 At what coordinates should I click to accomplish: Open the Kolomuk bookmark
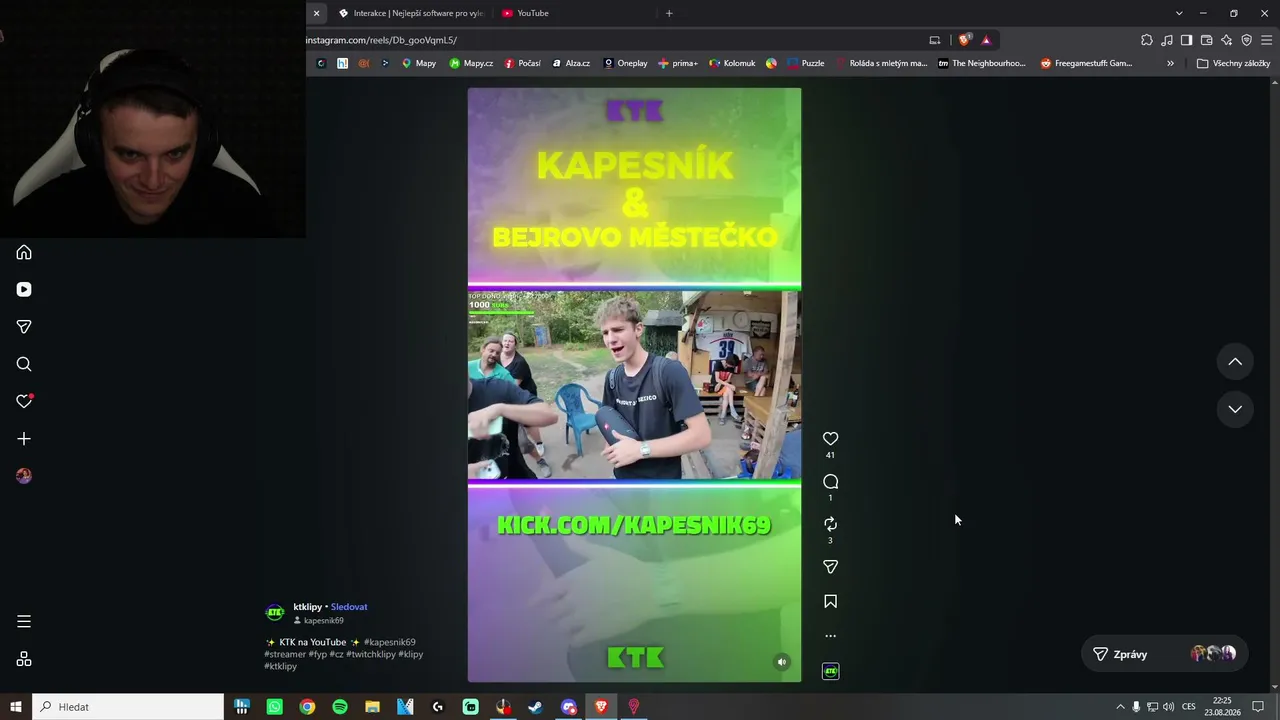[x=732, y=63]
